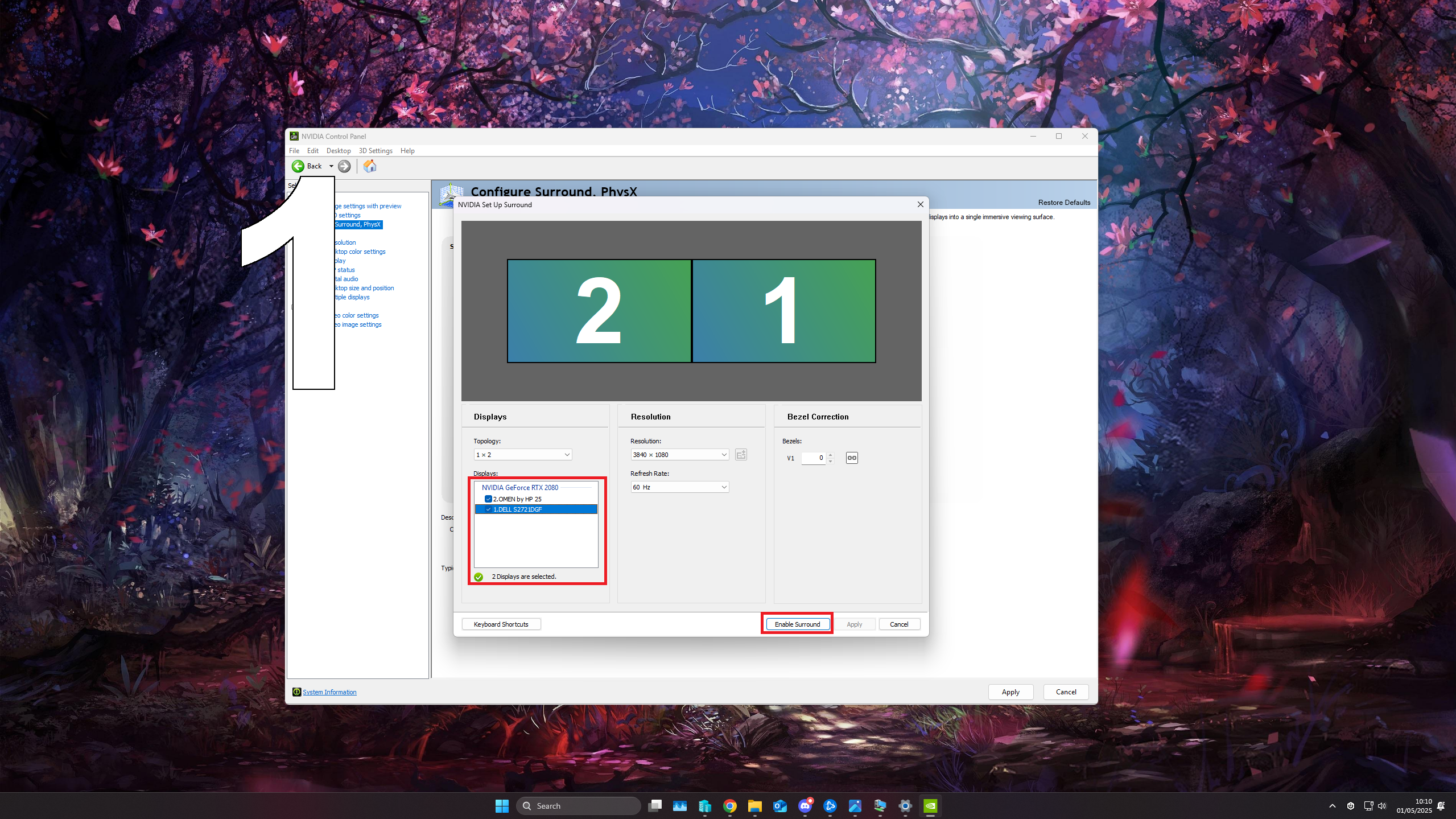Open the 3D Settings menu
This screenshot has width=1456, height=819.
pos(376,151)
